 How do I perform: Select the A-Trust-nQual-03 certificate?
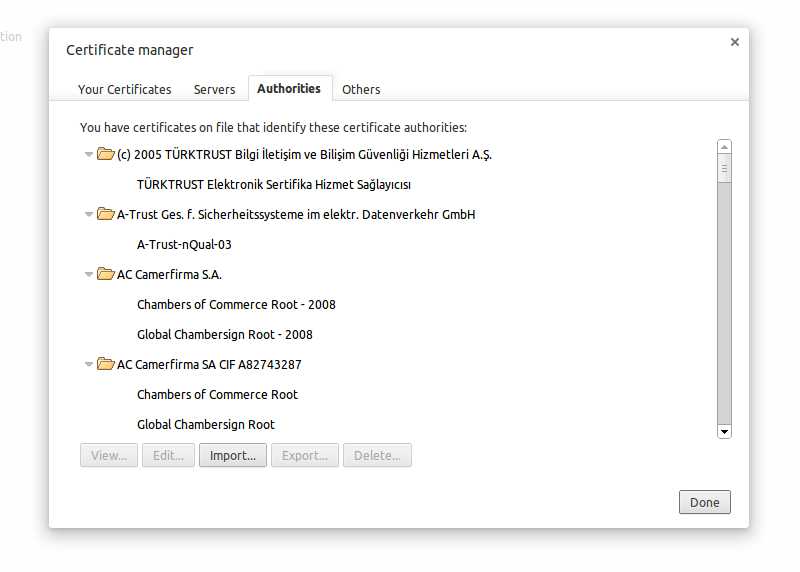(184, 245)
